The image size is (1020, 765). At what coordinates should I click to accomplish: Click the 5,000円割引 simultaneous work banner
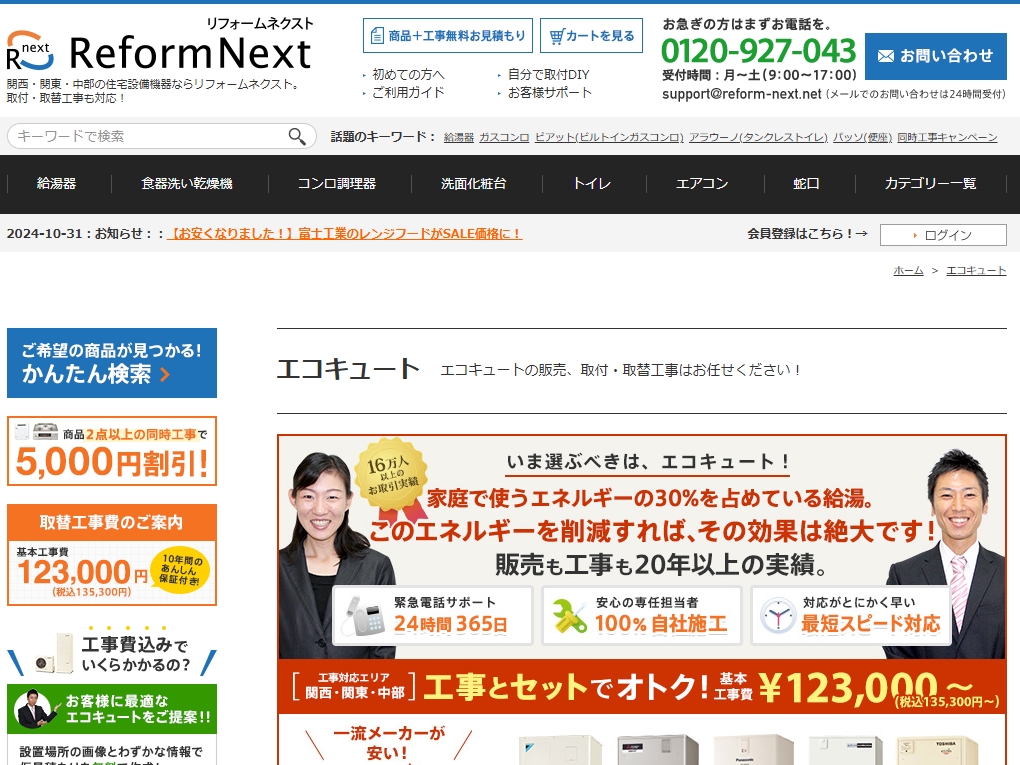click(112, 452)
